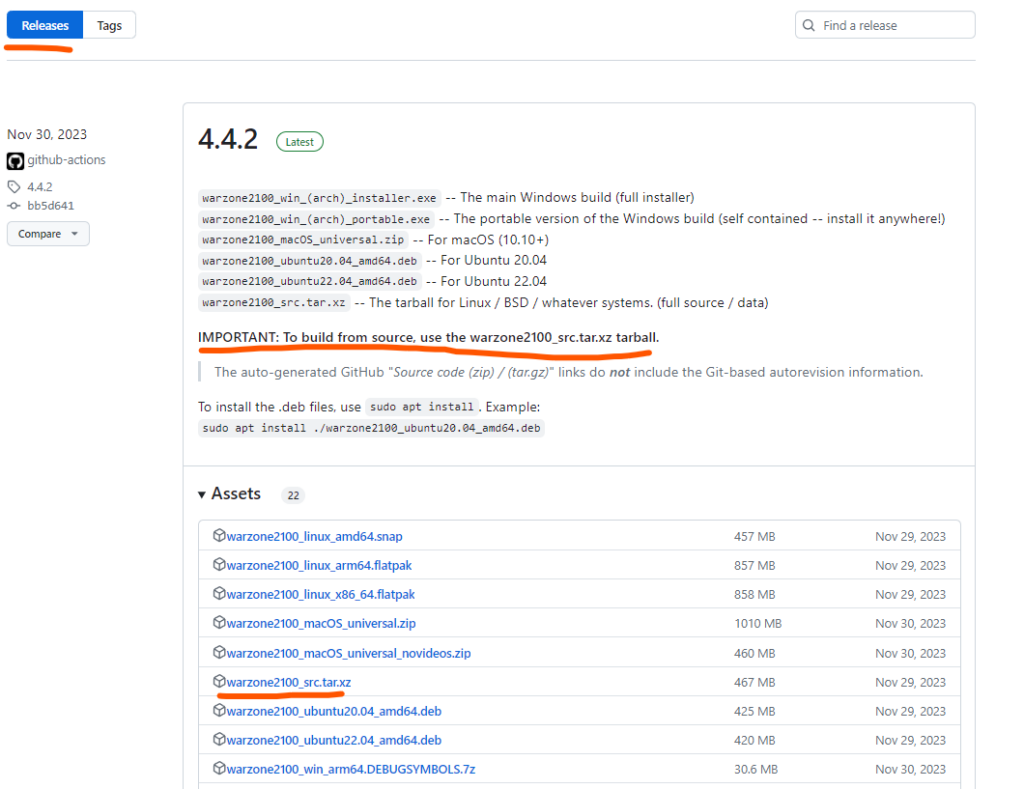Click package icon for win_arm64.DEBUGSYMBOLS.7z

click(219, 768)
